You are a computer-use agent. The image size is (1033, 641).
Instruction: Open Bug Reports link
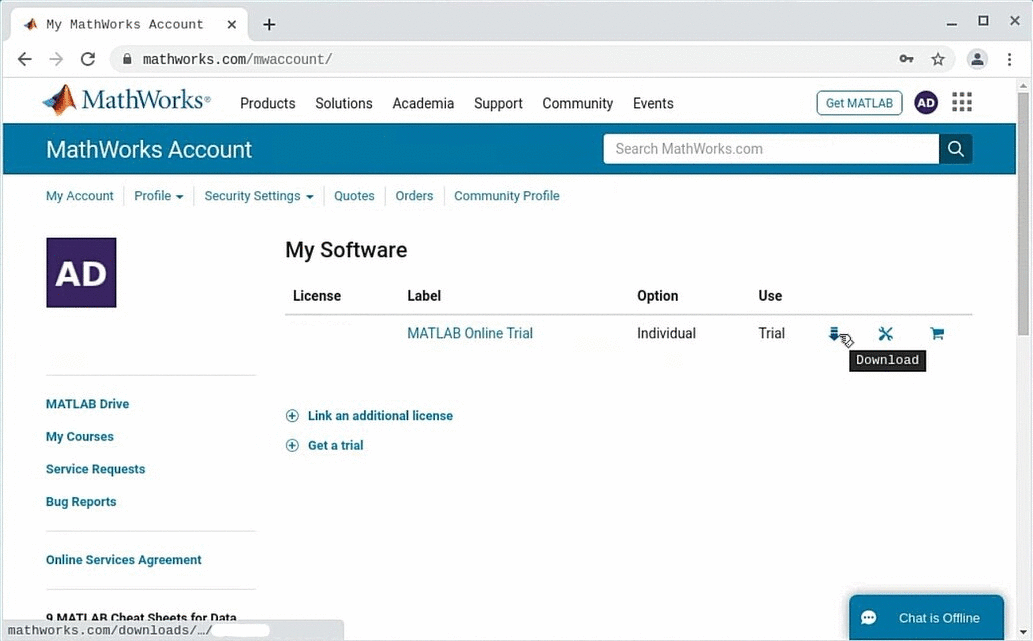pyautogui.click(x=81, y=502)
